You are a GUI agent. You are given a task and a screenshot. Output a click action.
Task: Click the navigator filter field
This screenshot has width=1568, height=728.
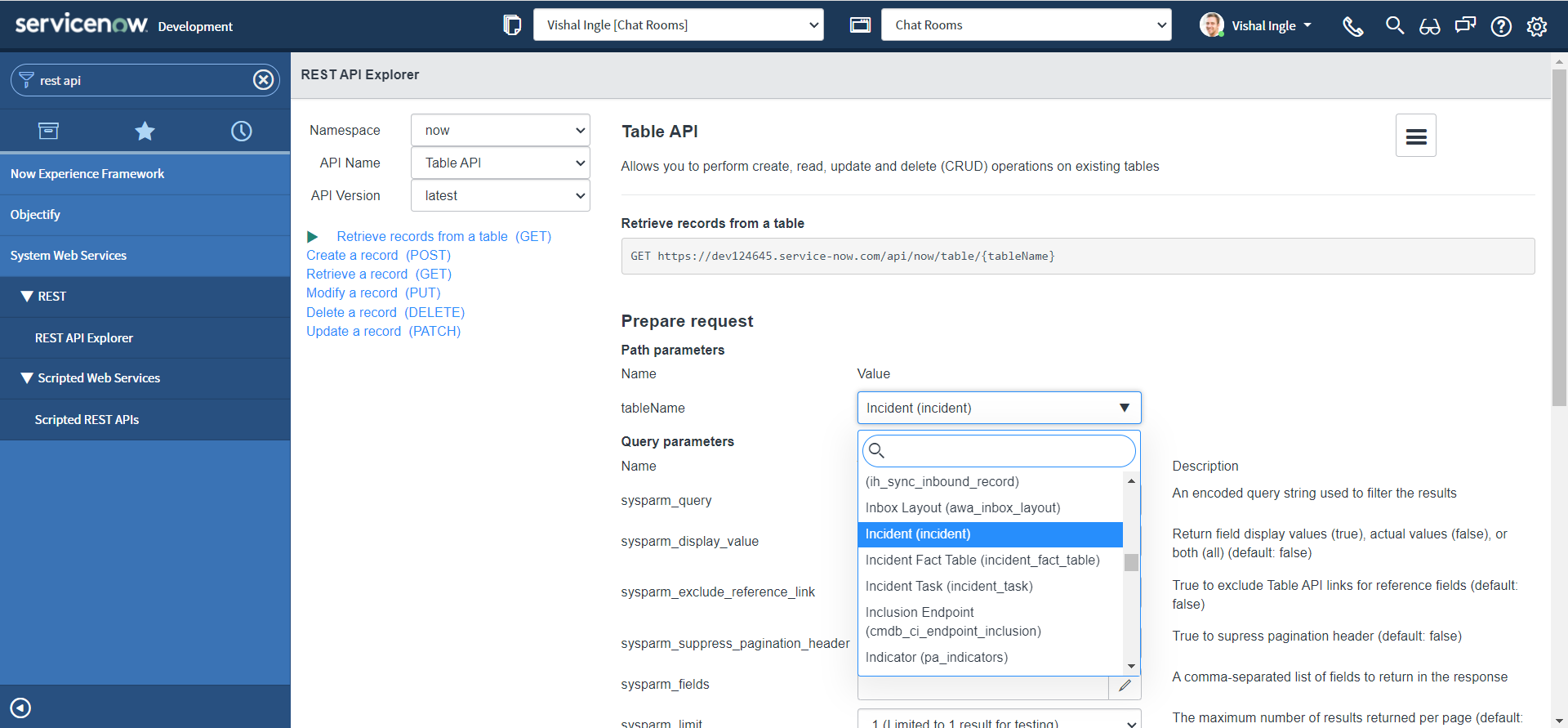(x=145, y=80)
